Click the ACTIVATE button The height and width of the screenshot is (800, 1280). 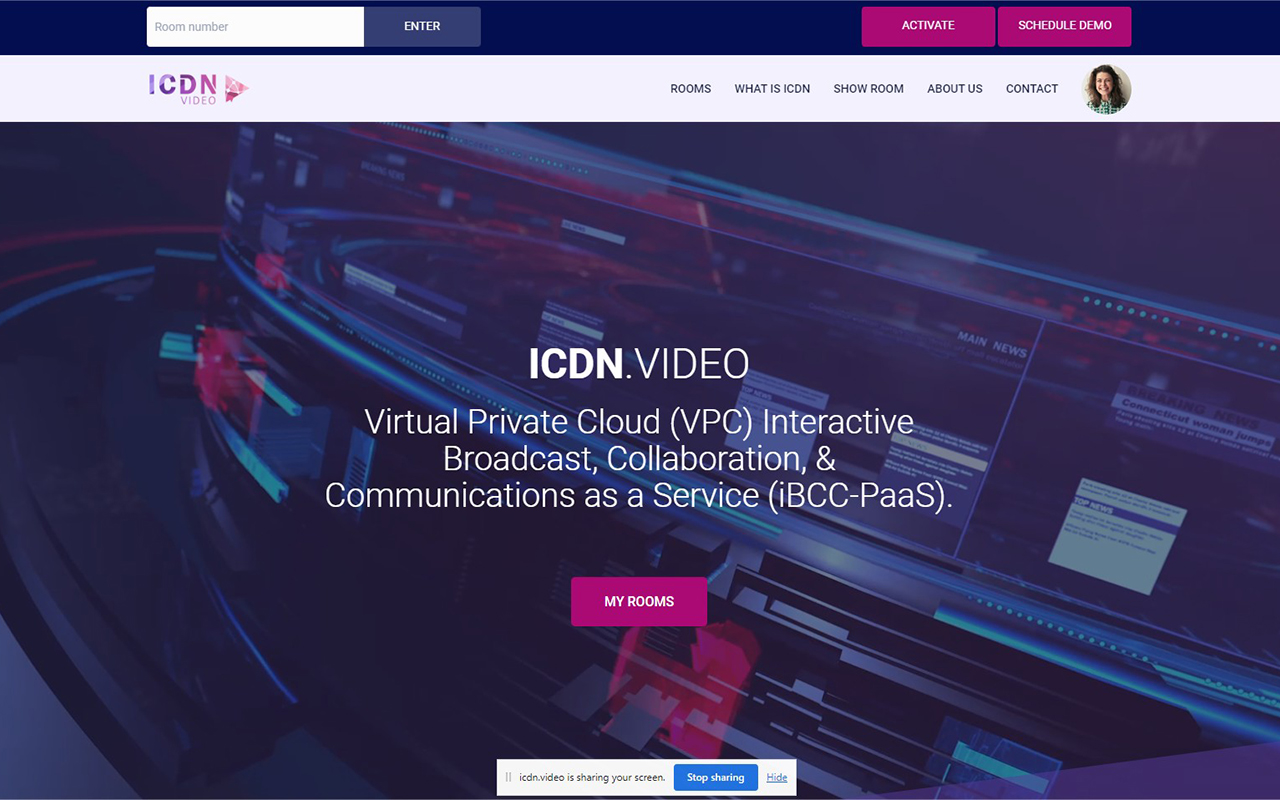(928, 27)
